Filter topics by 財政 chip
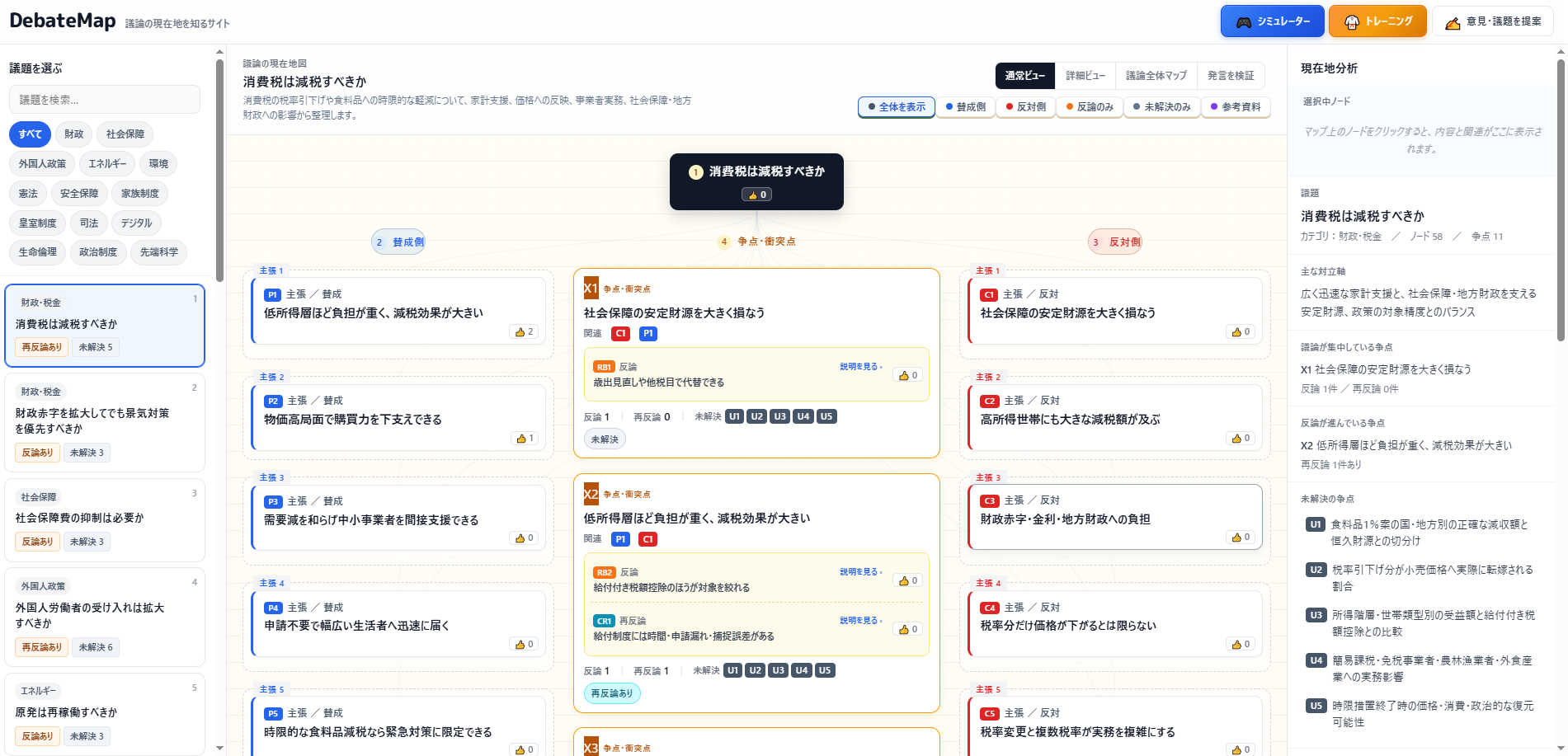The image size is (1568, 756). click(x=74, y=134)
